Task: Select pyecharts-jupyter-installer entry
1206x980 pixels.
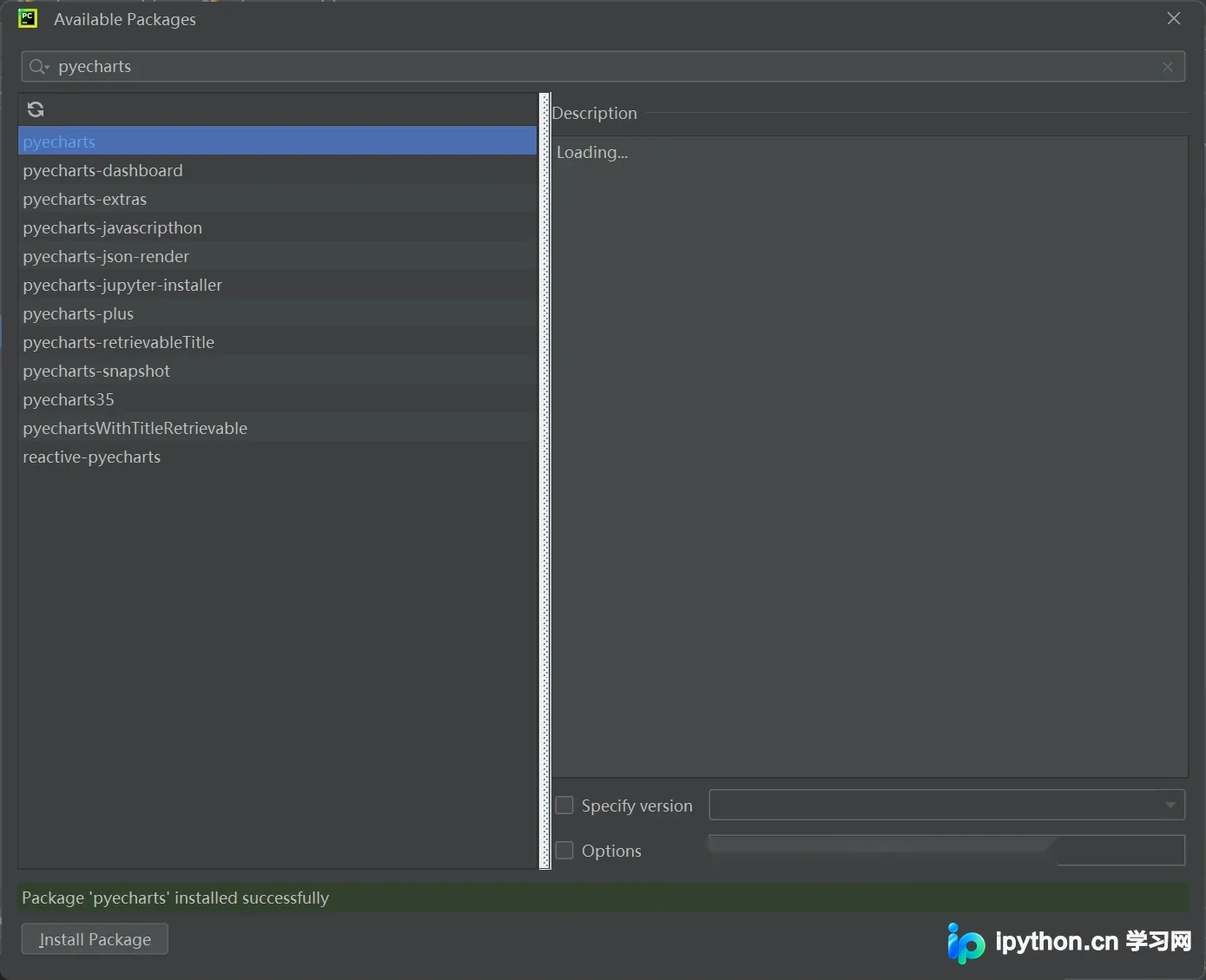Action: coord(278,285)
